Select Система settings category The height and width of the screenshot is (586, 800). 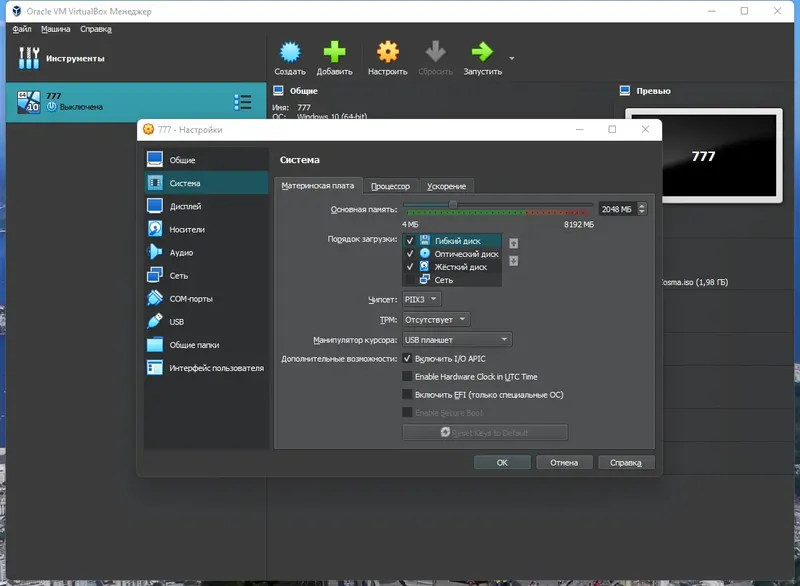point(206,183)
